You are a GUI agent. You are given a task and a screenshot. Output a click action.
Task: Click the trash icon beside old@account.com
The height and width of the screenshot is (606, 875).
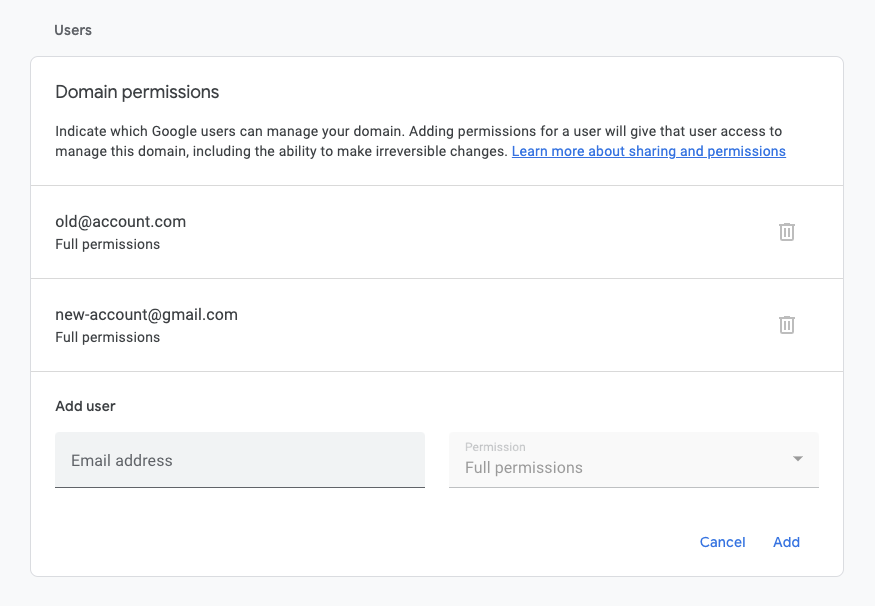(787, 232)
